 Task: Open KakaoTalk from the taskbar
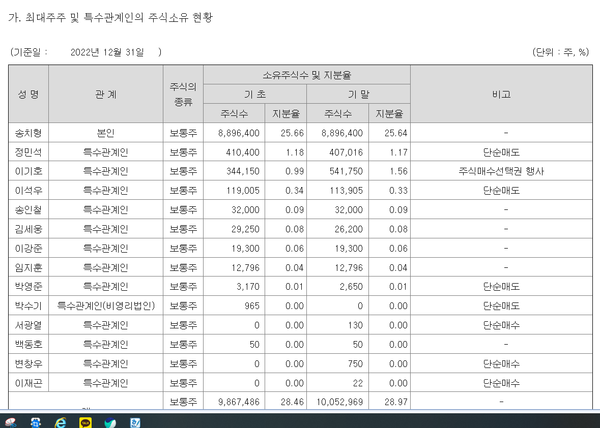pos(85,423)
